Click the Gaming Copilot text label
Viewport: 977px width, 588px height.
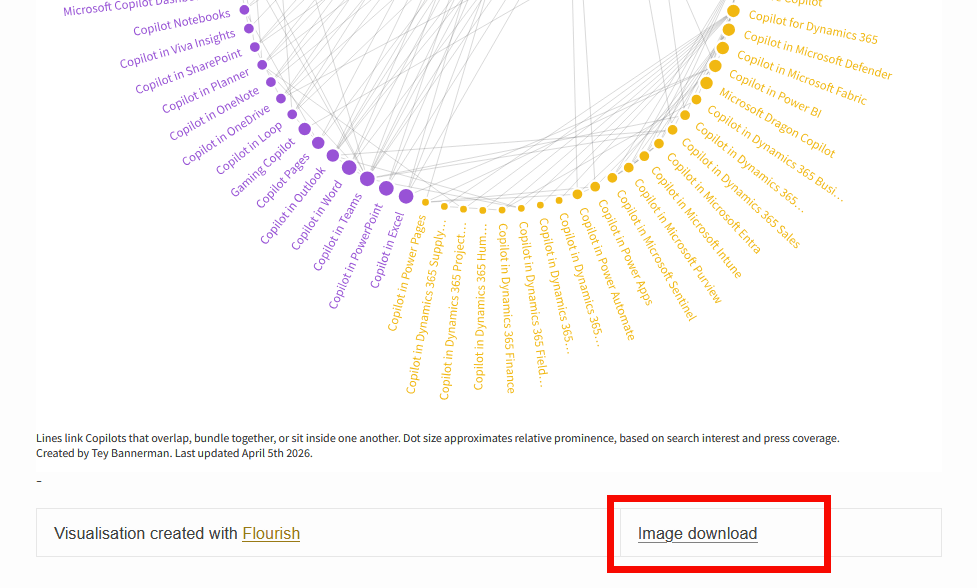[264, 167]
